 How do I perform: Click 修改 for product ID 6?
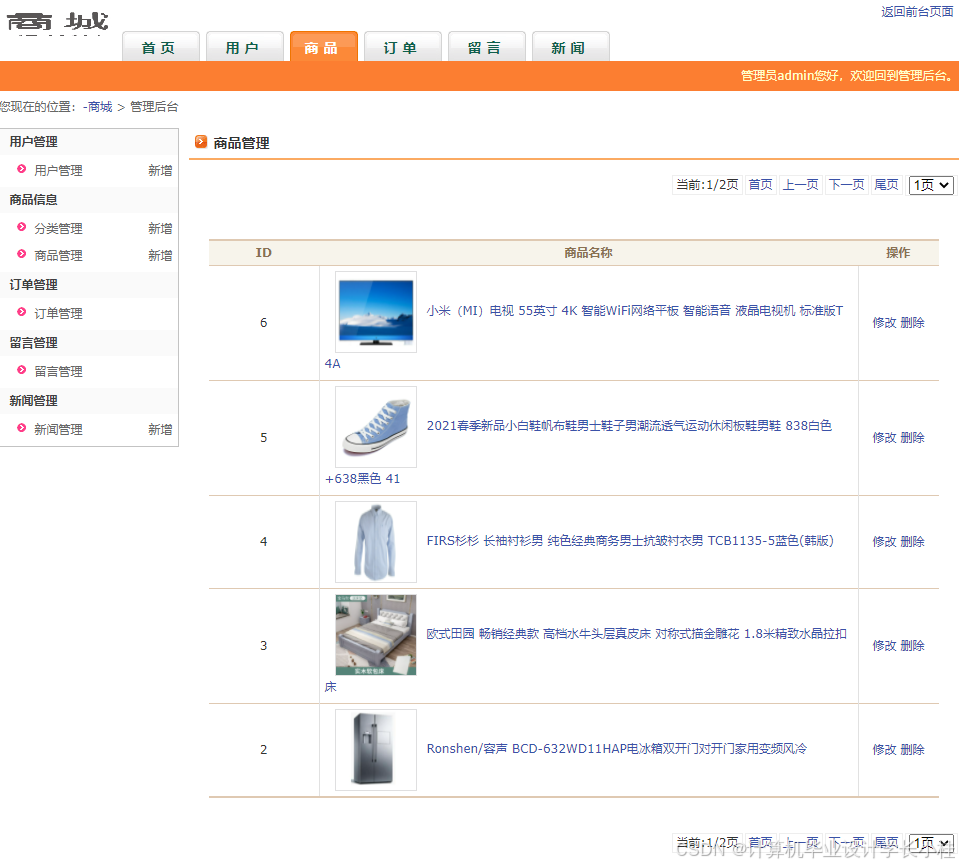pos(884,323)
